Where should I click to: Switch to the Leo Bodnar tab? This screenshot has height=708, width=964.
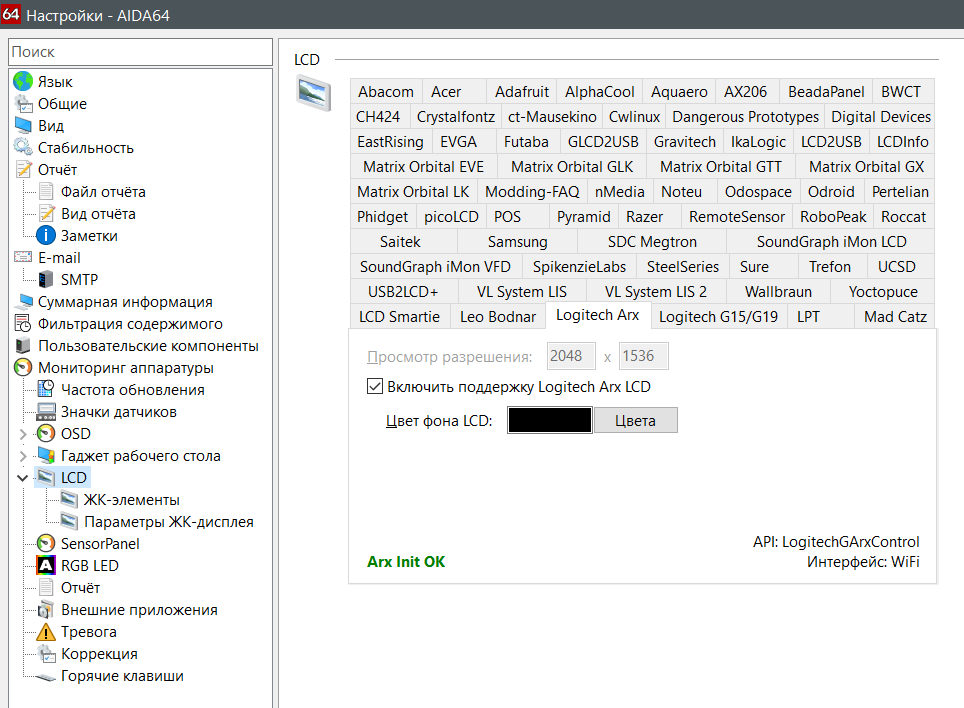[x=498, y=317]
